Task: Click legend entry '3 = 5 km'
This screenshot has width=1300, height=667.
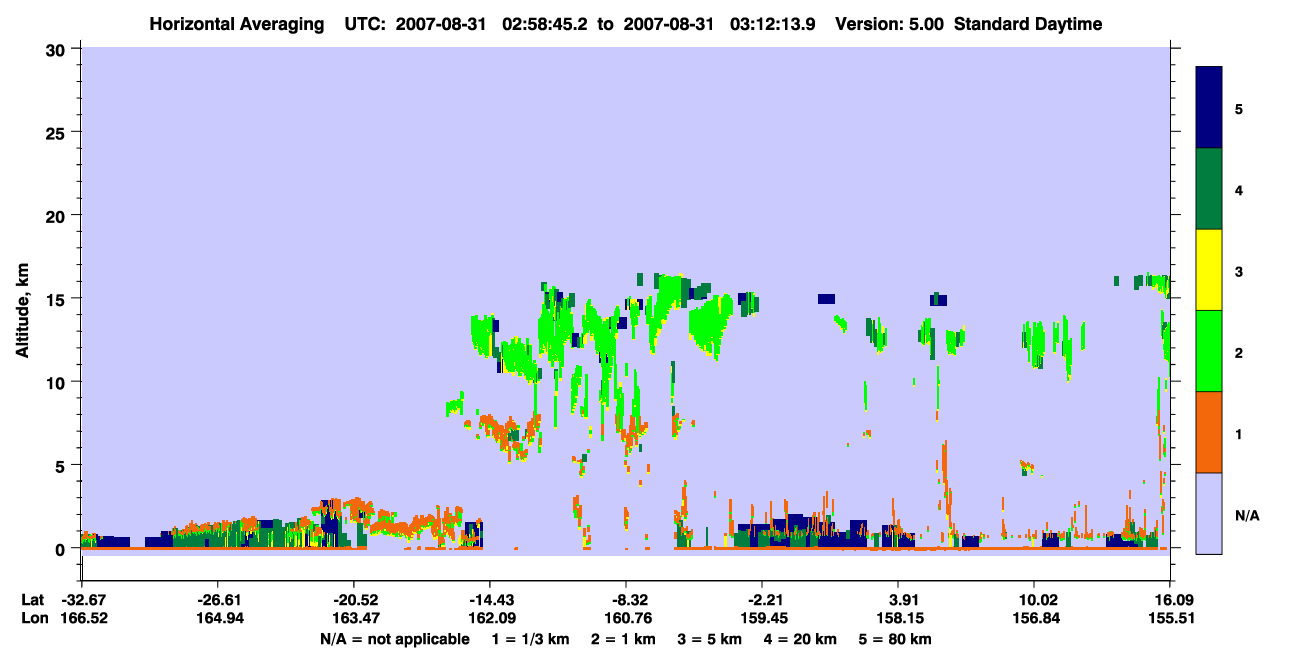Action: click(x=709, y=639)
